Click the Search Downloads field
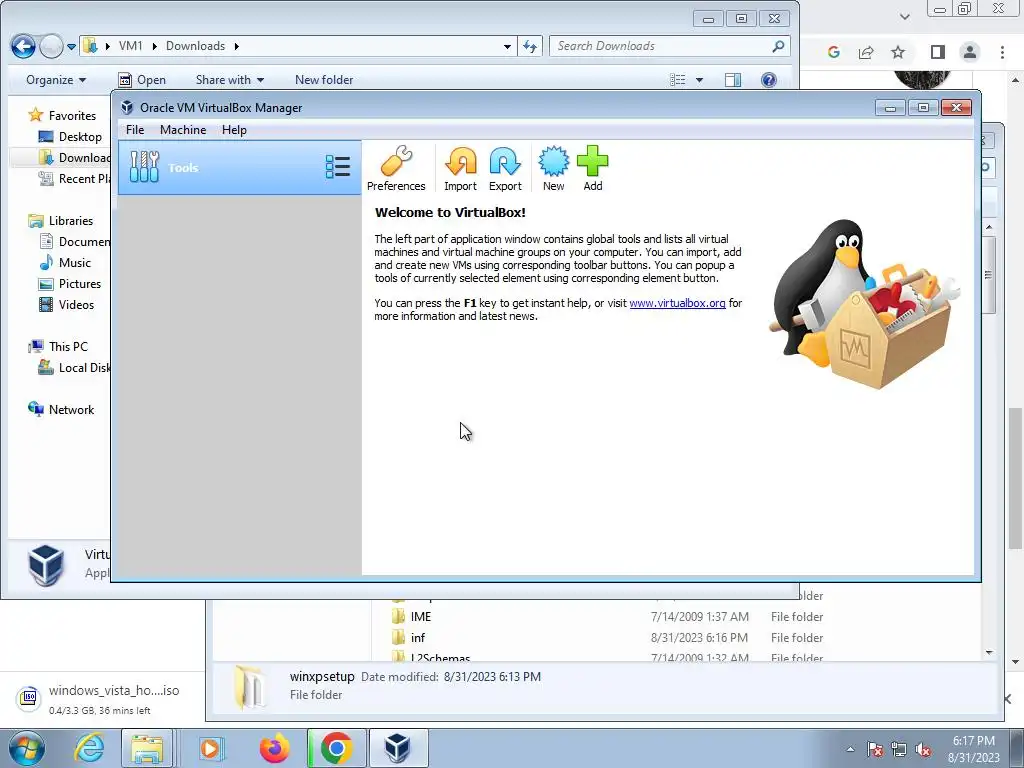Screen dimensions: 1024x768 click(x=669, y=46)
